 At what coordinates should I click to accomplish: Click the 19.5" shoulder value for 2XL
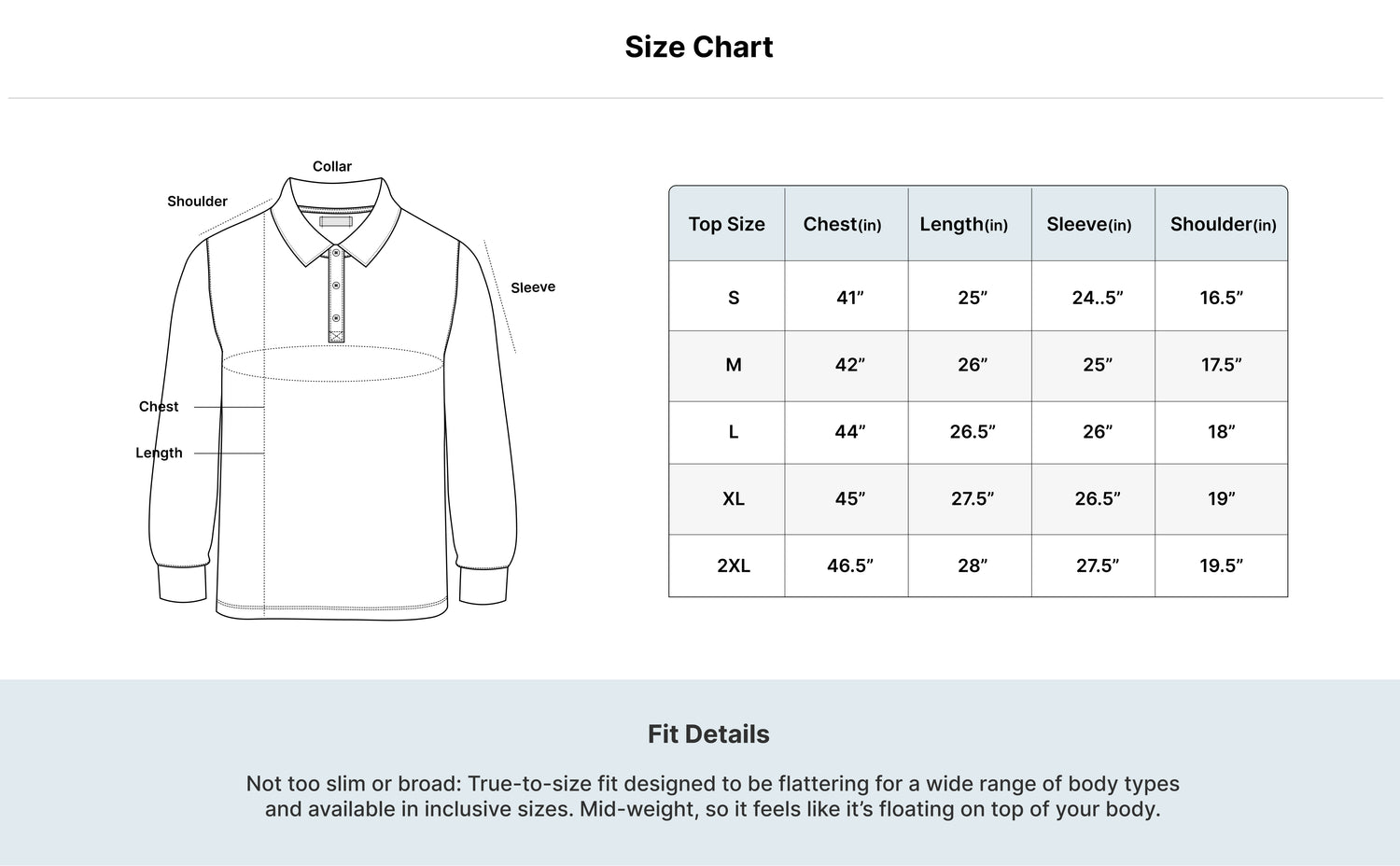[x=1222, y=566]
